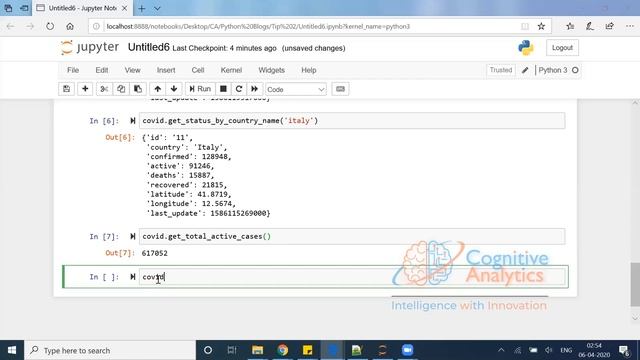Viewport: 640px width, 360px height.
Task: Interrupt the kernel with the stop icon
Action: click(x=223, y=89)
